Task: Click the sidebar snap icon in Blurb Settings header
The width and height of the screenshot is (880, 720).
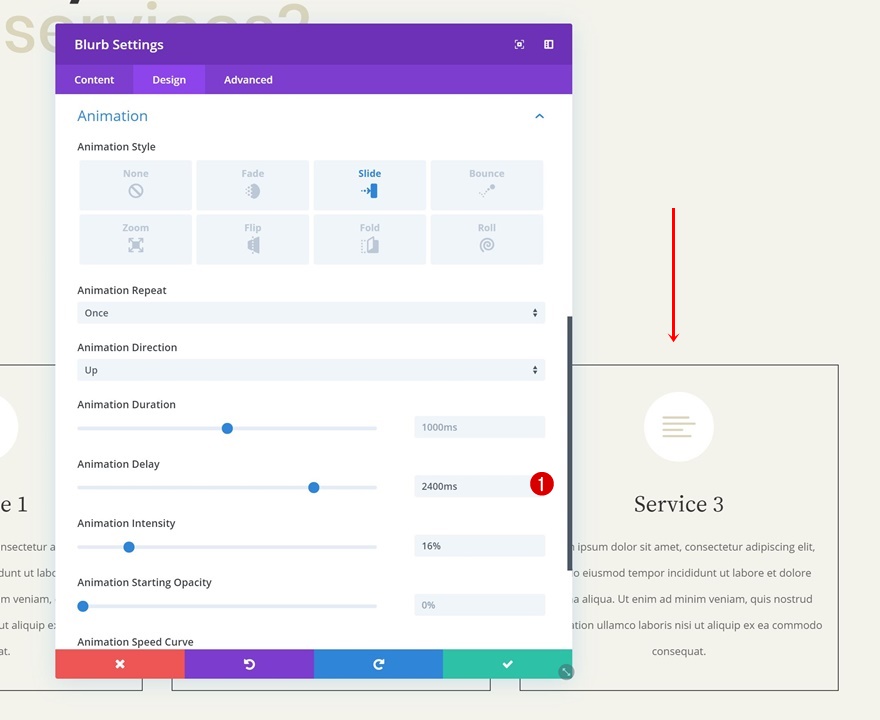Action: (549, 44)
